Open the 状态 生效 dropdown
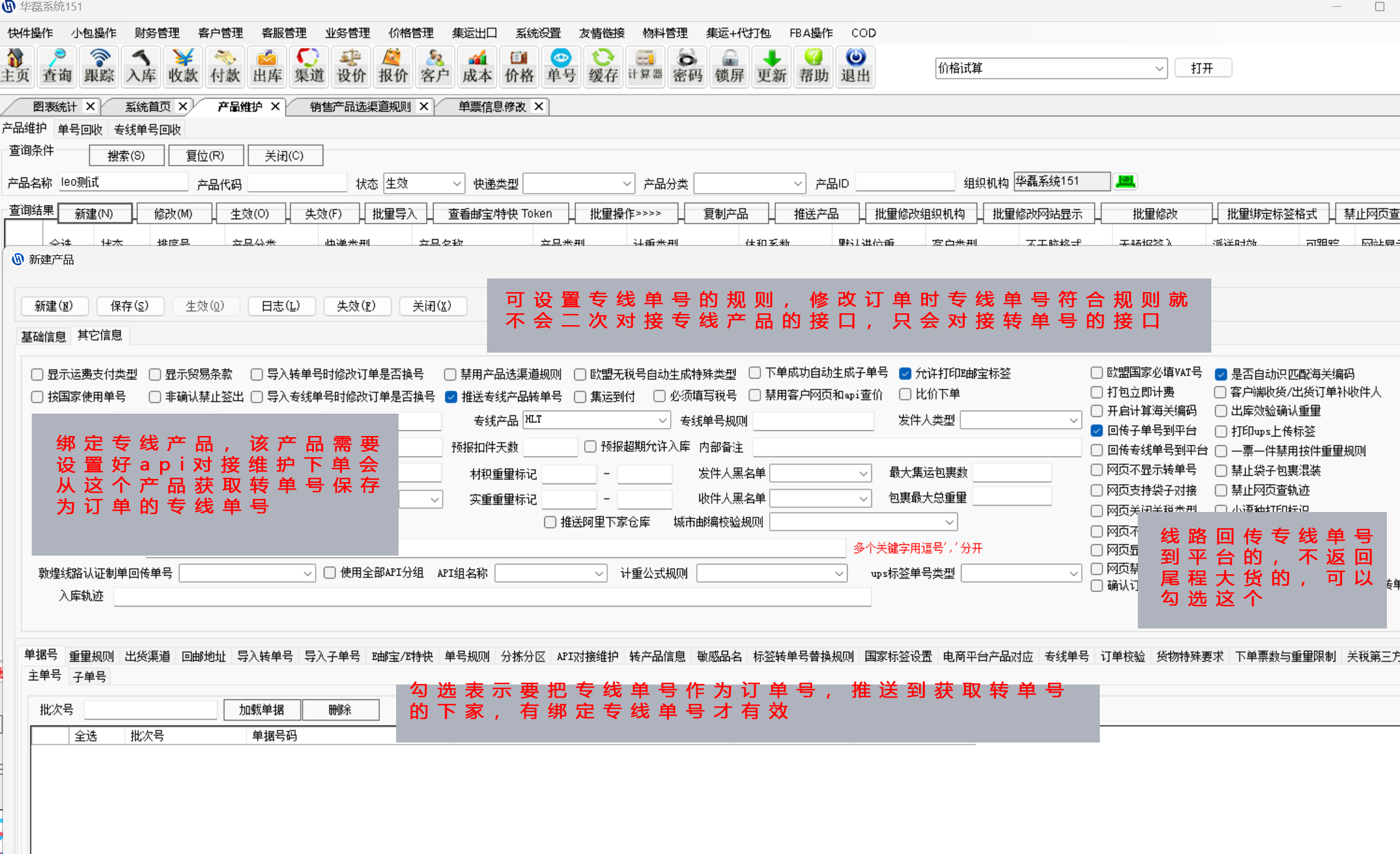 (456, 183)
